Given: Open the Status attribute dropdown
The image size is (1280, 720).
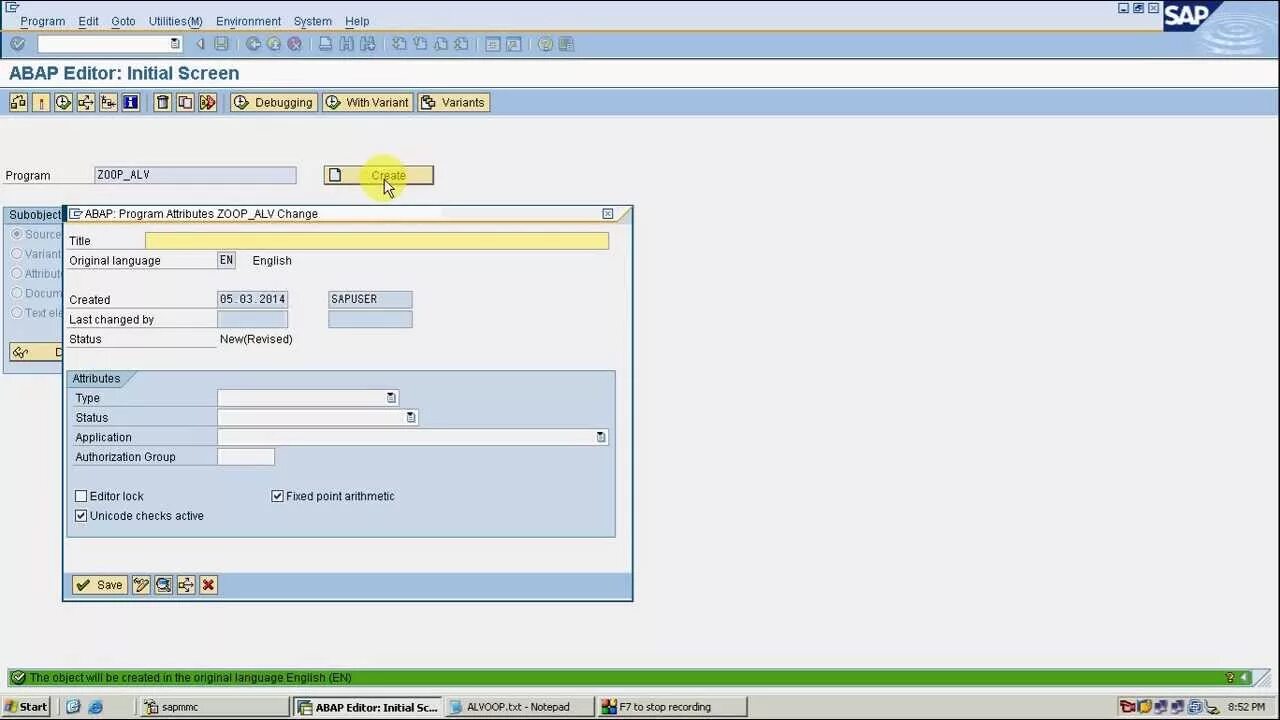Looking at the screenshot, I should click(x=411, y=418).
